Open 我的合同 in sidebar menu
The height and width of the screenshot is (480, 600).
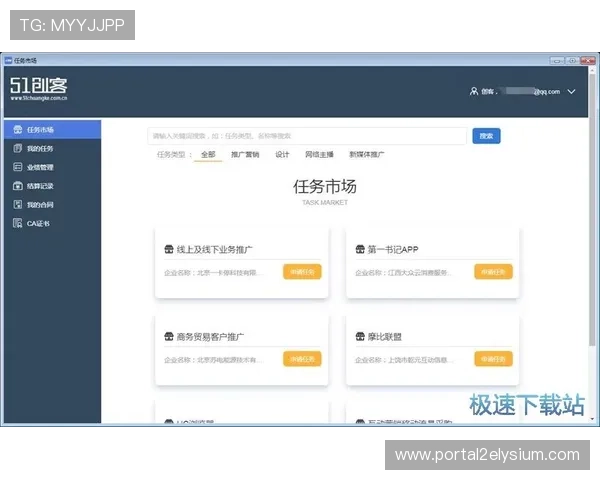[x=52, y=204]
